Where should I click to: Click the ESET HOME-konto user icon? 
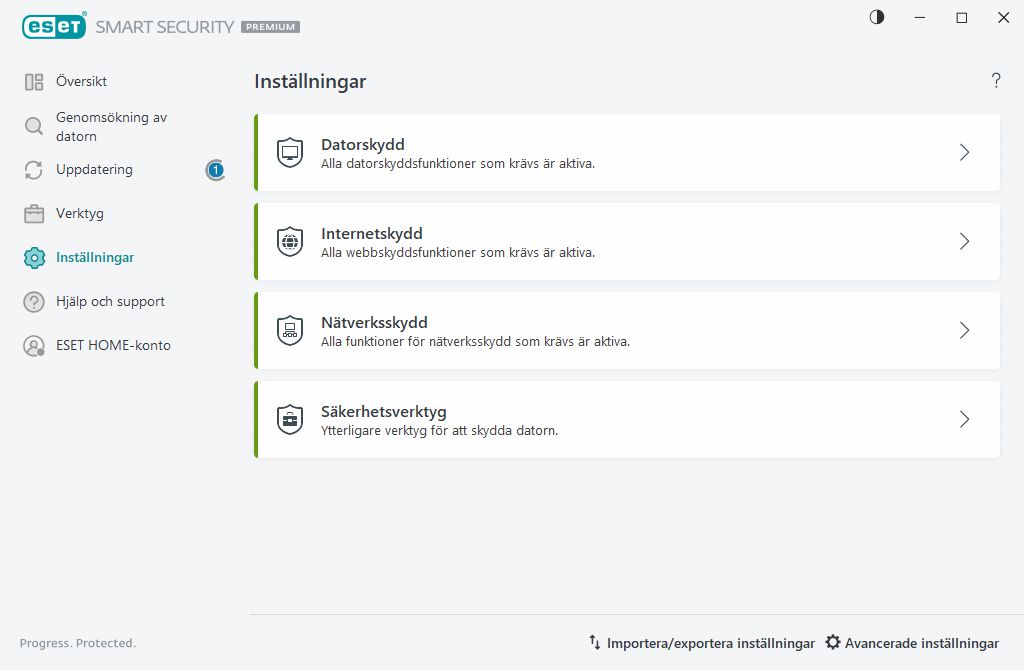(34, 346)
